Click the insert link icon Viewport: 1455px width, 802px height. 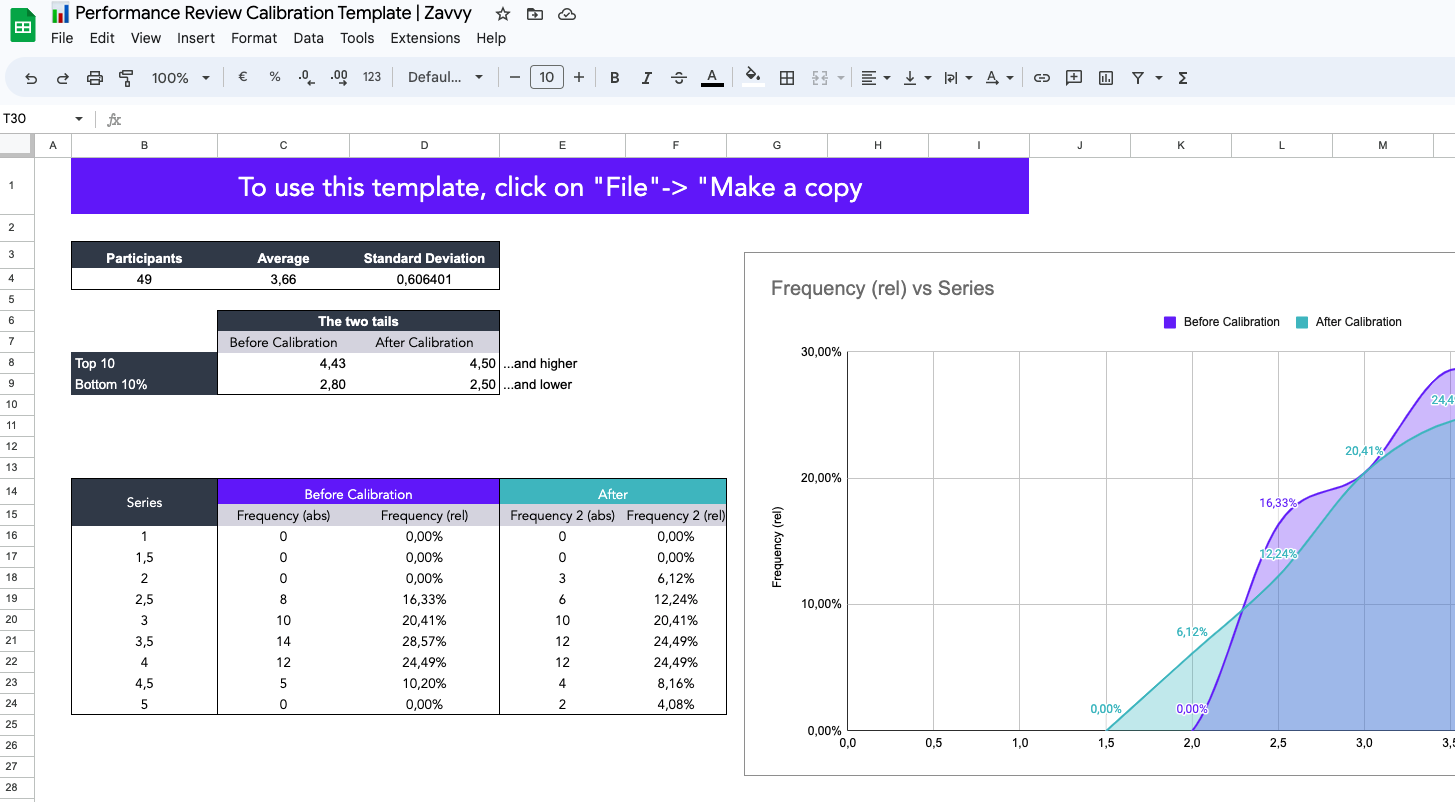[x=1042, y=78]
